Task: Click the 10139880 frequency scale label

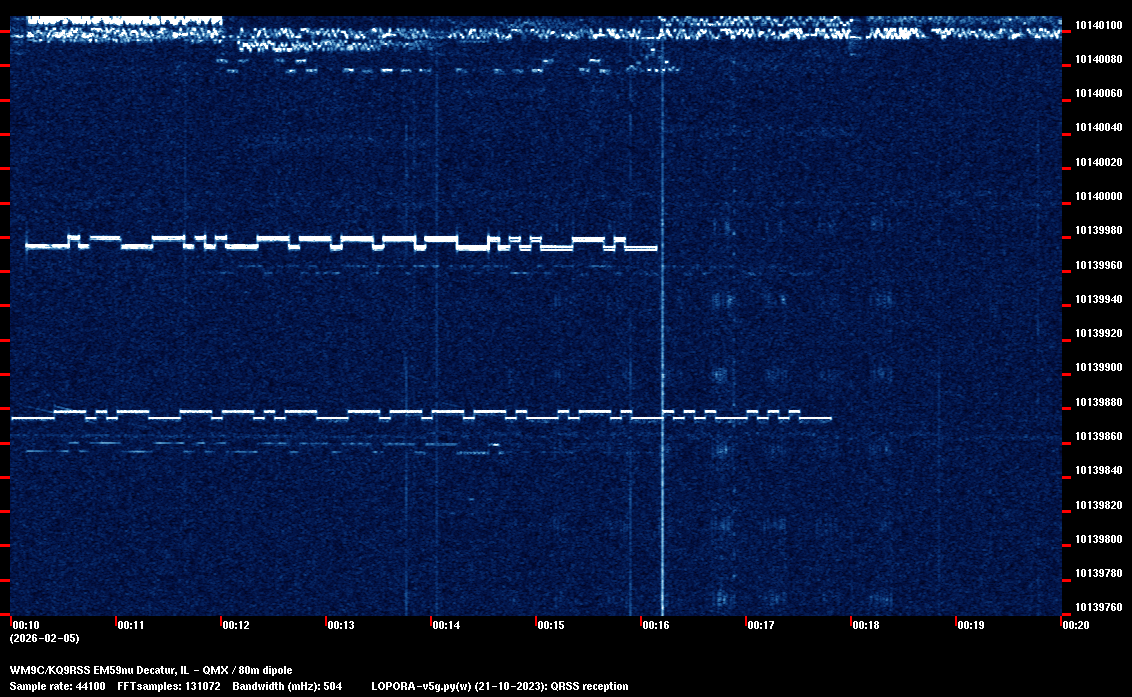Action: coord(1097,402)
